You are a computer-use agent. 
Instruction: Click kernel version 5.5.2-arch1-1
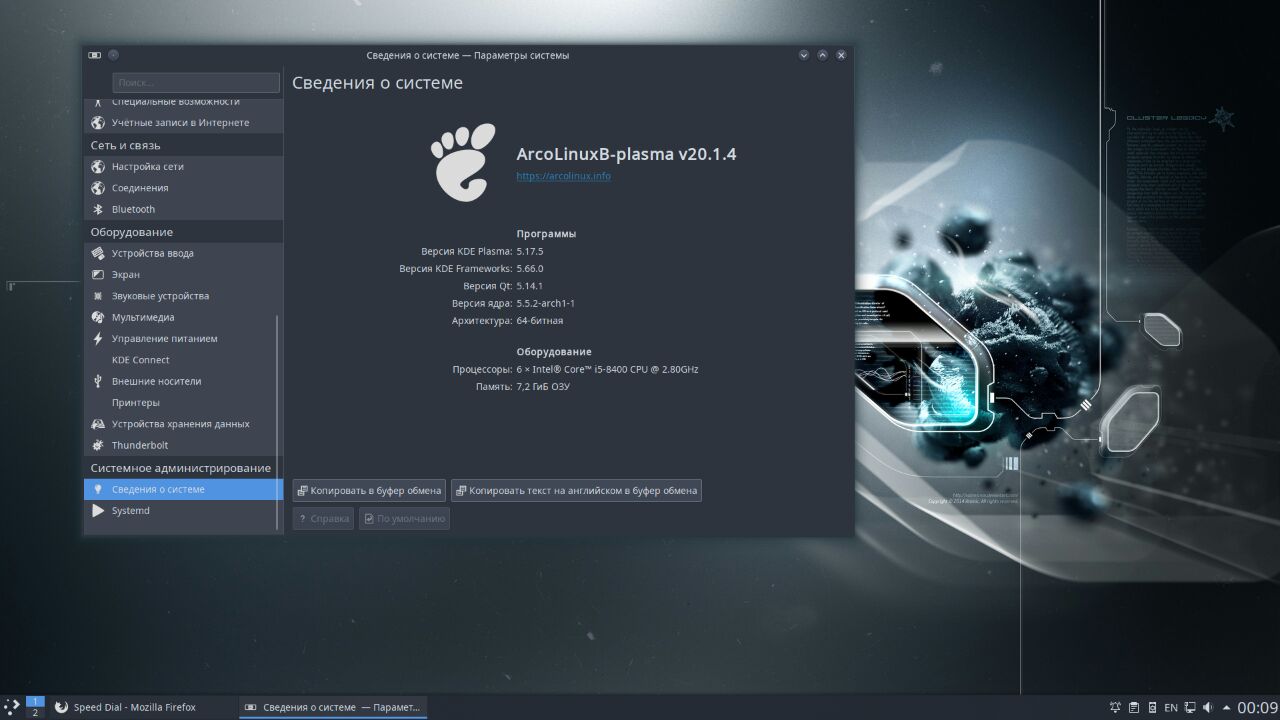545,304
